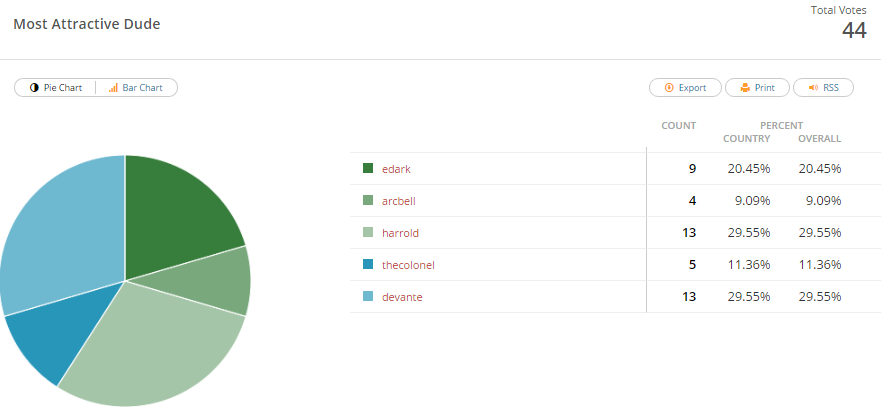Click the orange RSS speaker icon
Image resolution: width=889 pixels, height=414 pixels.
[814, 88]
